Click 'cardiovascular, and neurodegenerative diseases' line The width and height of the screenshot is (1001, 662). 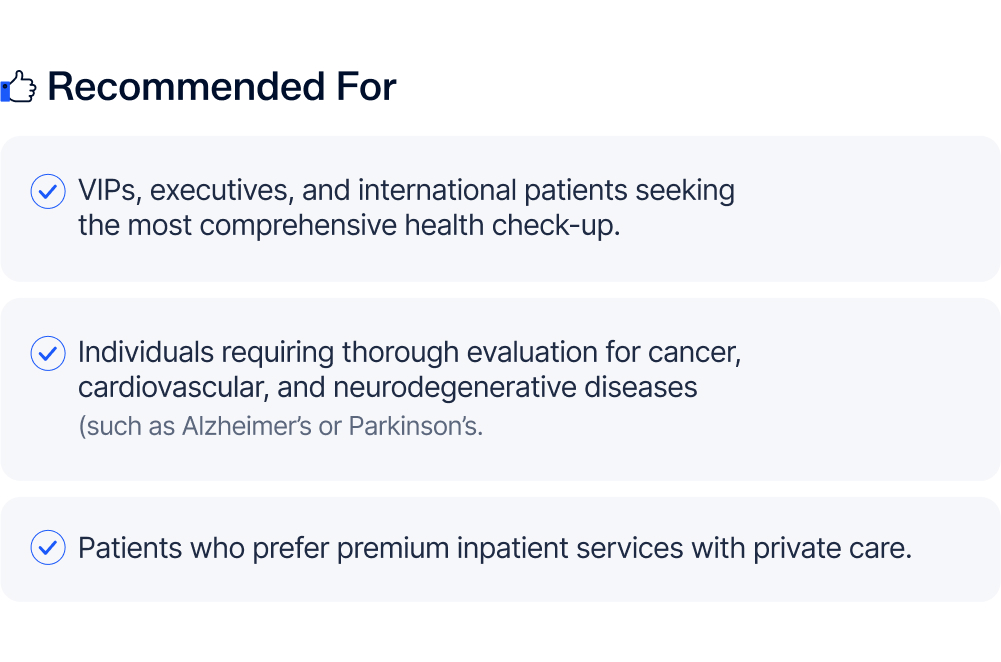[387, 387]
